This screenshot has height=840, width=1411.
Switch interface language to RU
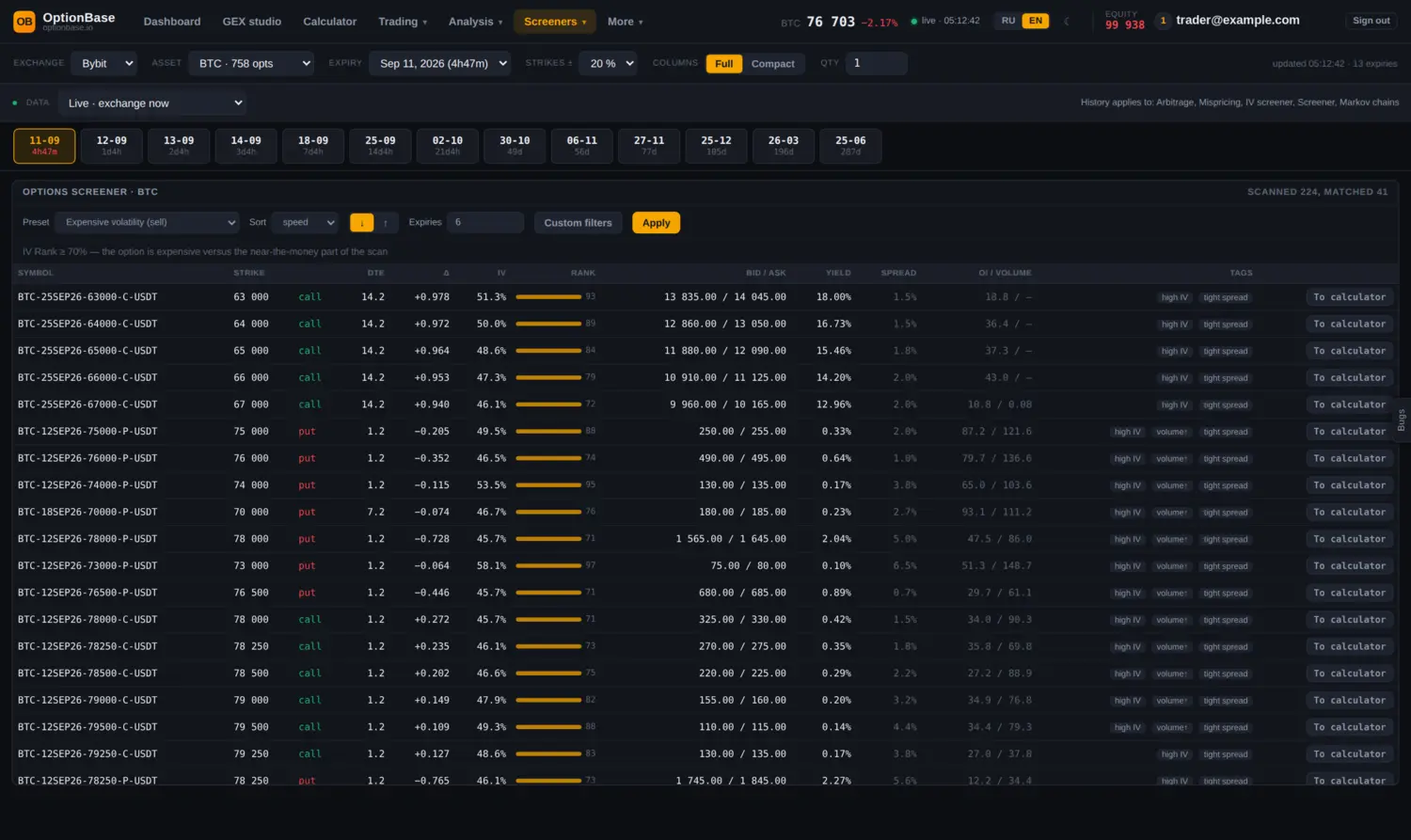(x=1008, y=21)
